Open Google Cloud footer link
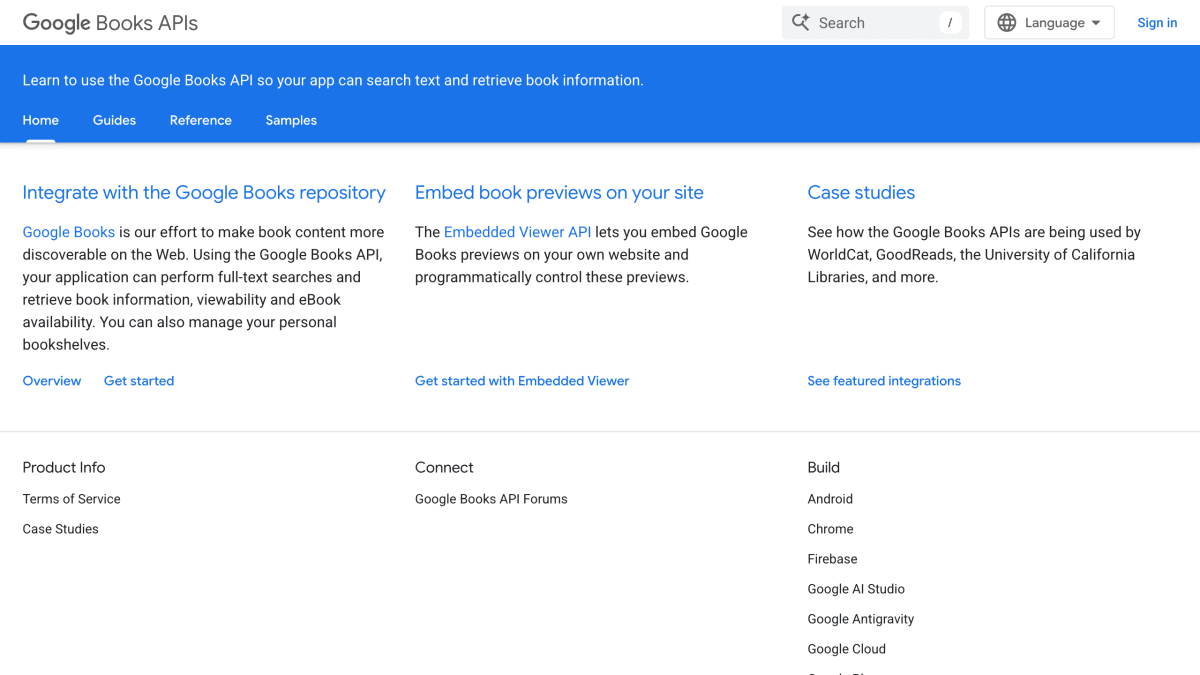Viewport: 1200px width, 675px height. [847, 649]
